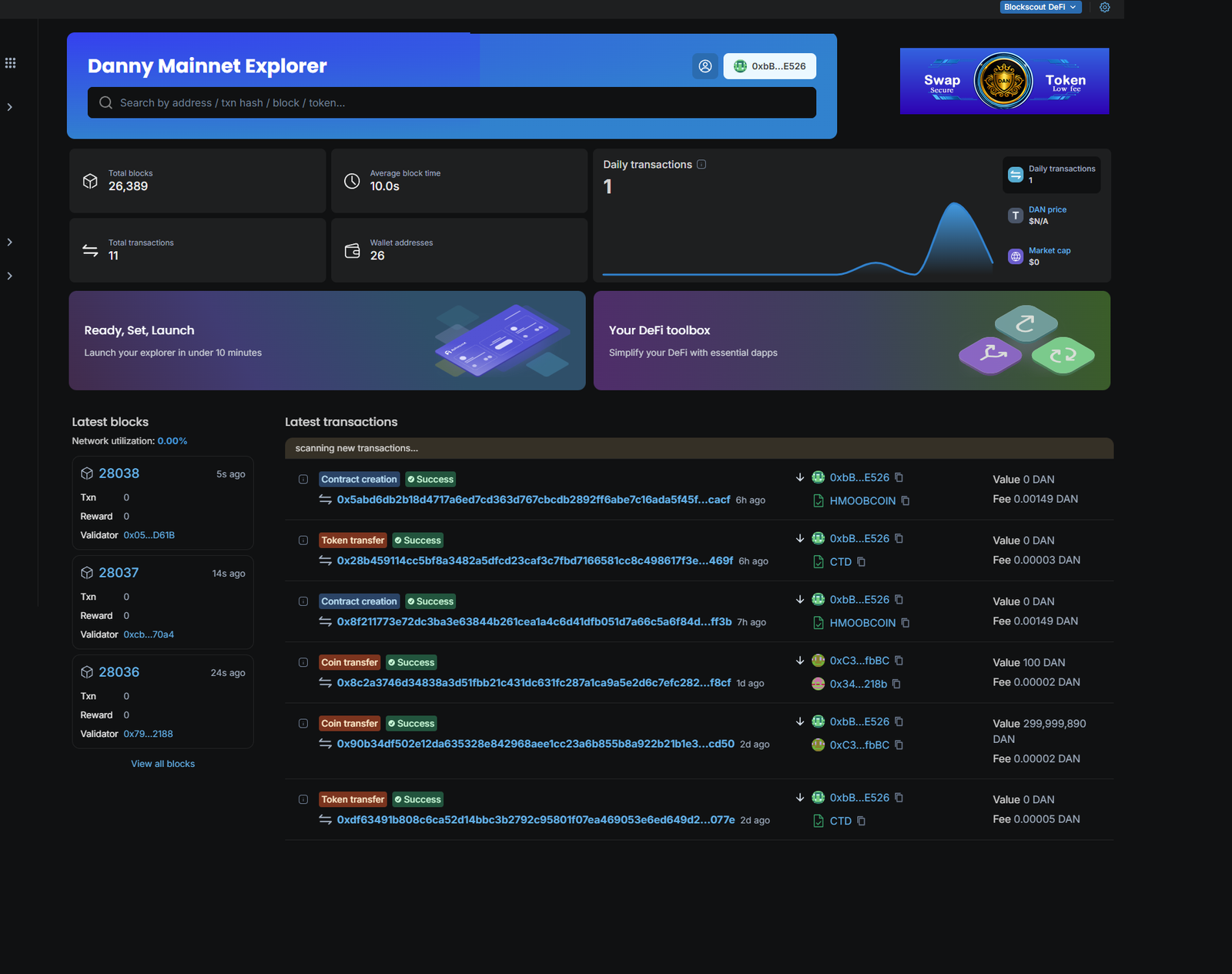Expand details toggle for the 0x8c2a transaction
This screenshot has width=1232, height=974.
point(303,662)
